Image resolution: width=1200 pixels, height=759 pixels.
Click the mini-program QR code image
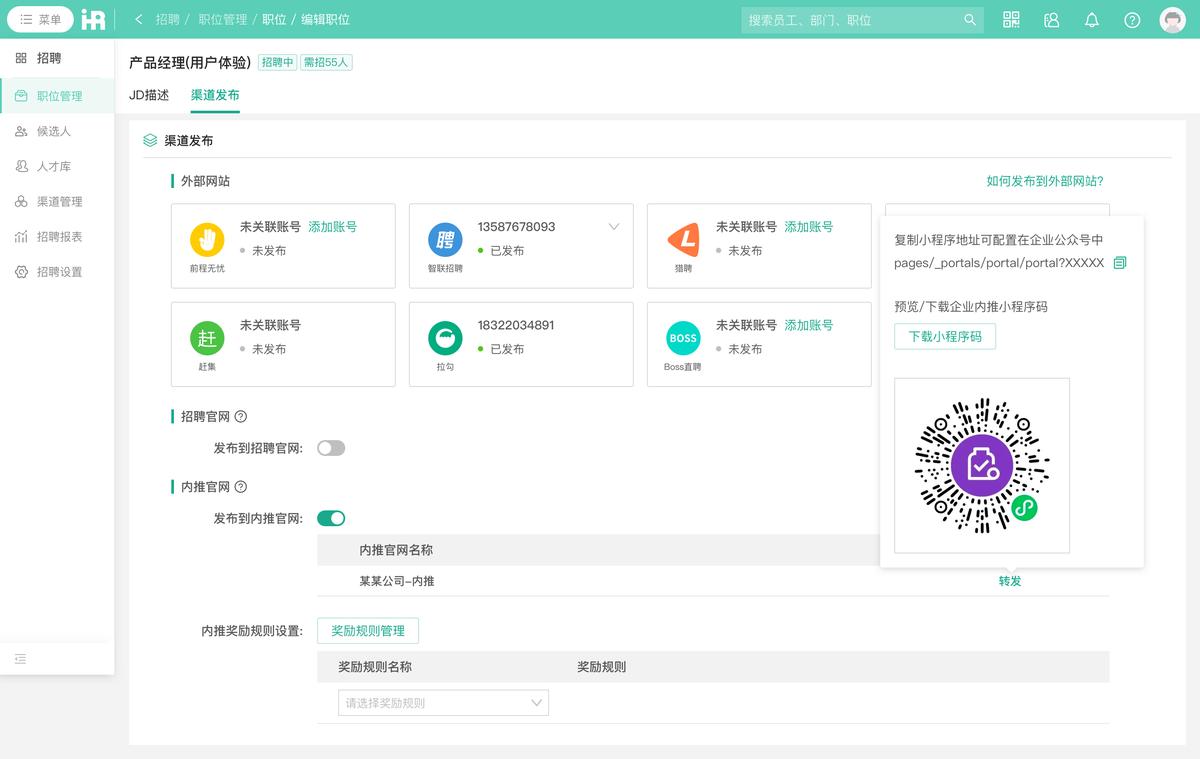coord(980,465)
